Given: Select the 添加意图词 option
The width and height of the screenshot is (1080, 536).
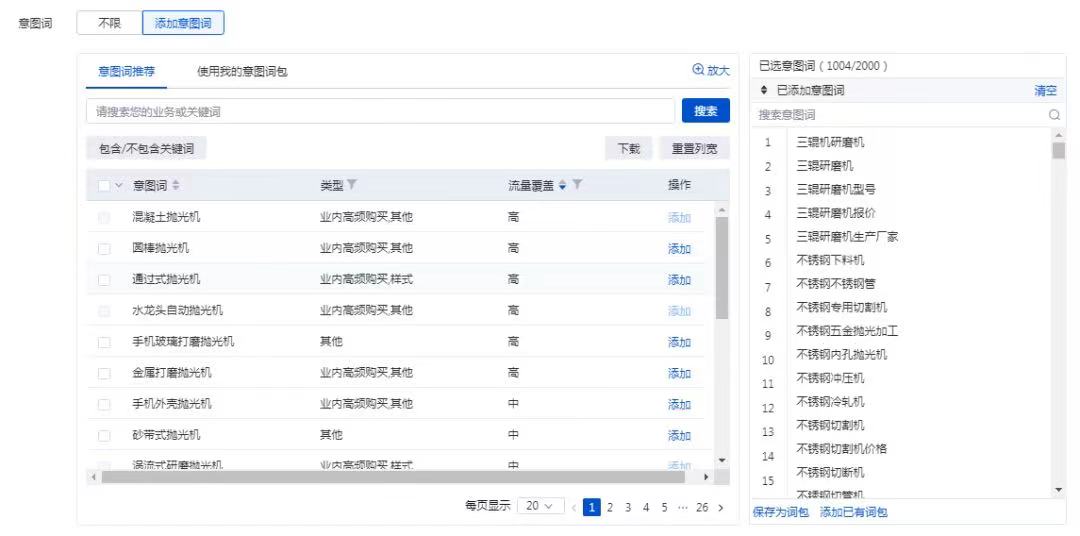Looking at the screenshot, I should point(183,23).
